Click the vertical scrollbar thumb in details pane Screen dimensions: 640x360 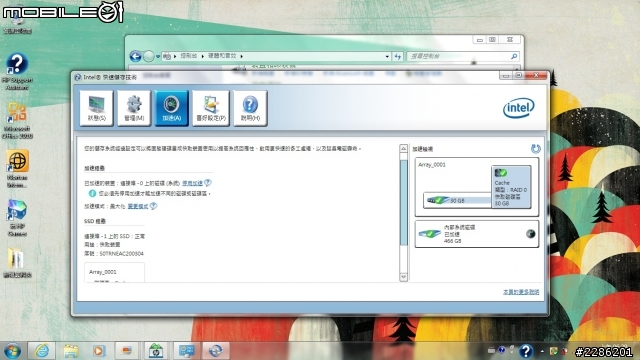click(x=403, y=202)
